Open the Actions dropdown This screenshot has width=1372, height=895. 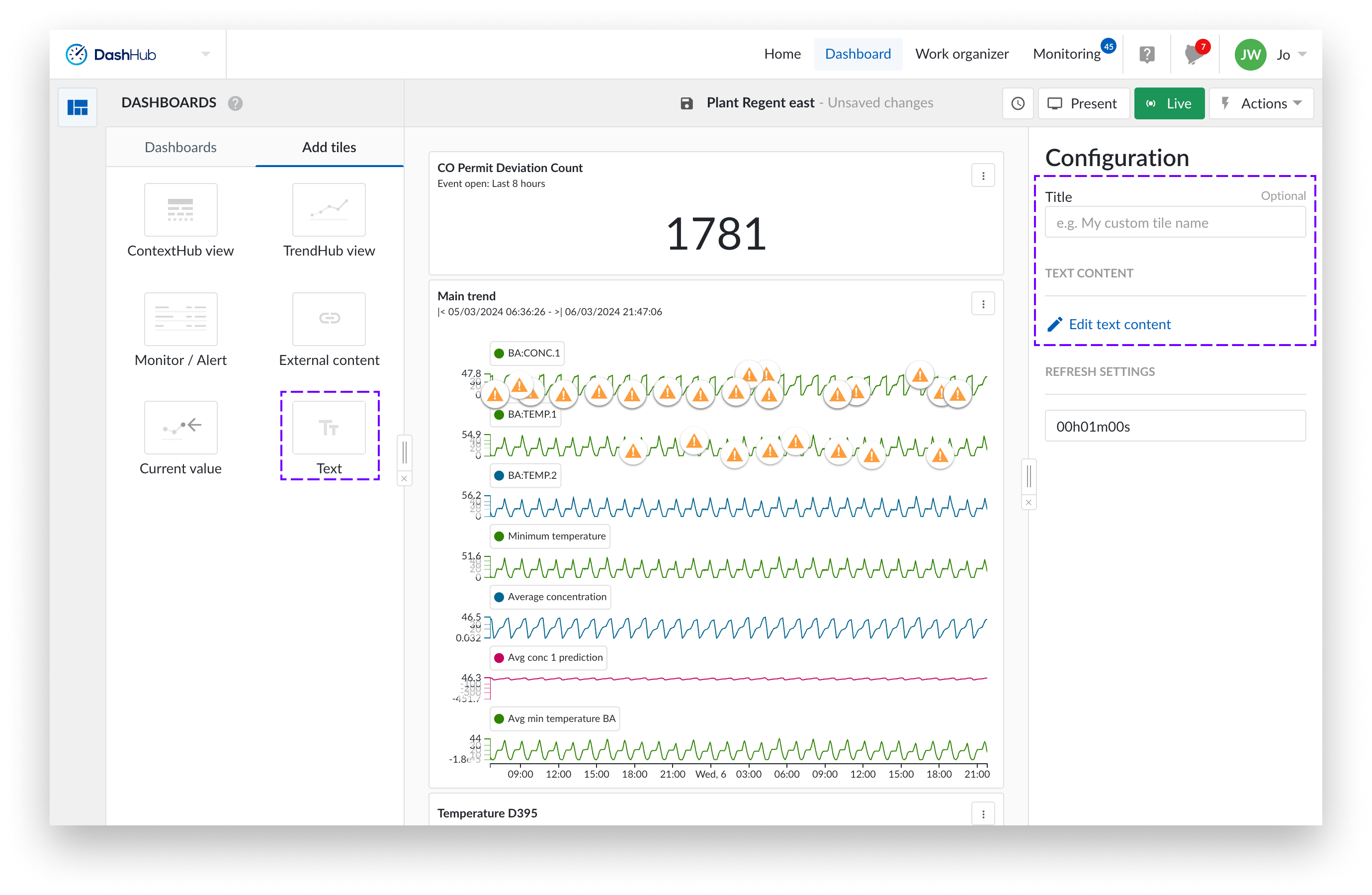coord(1261,103)
